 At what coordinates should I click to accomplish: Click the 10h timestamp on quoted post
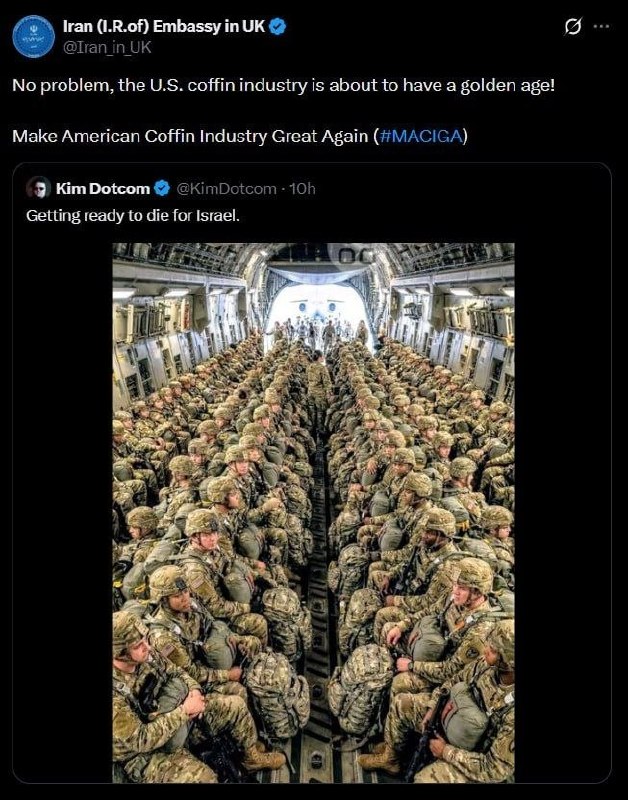point(302,188)
